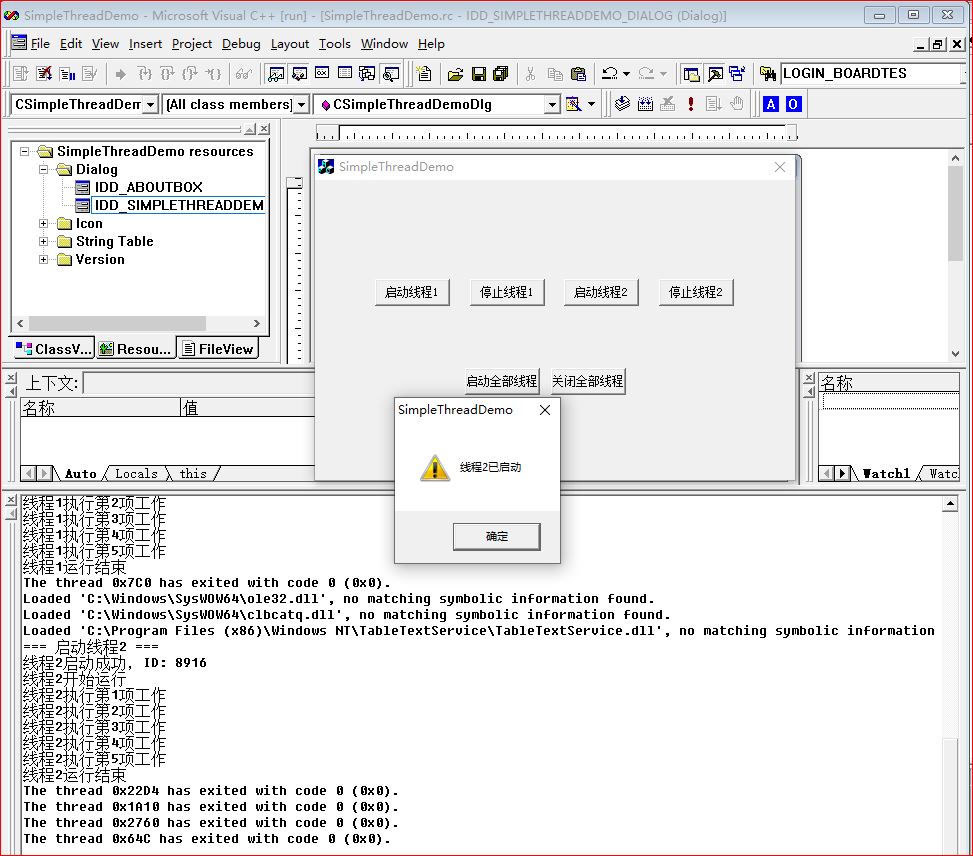Viewport: 973px width, 856px height.
Task: Toggle the Output pane icon
Action: pyautogui.click(x=715, y=74)
